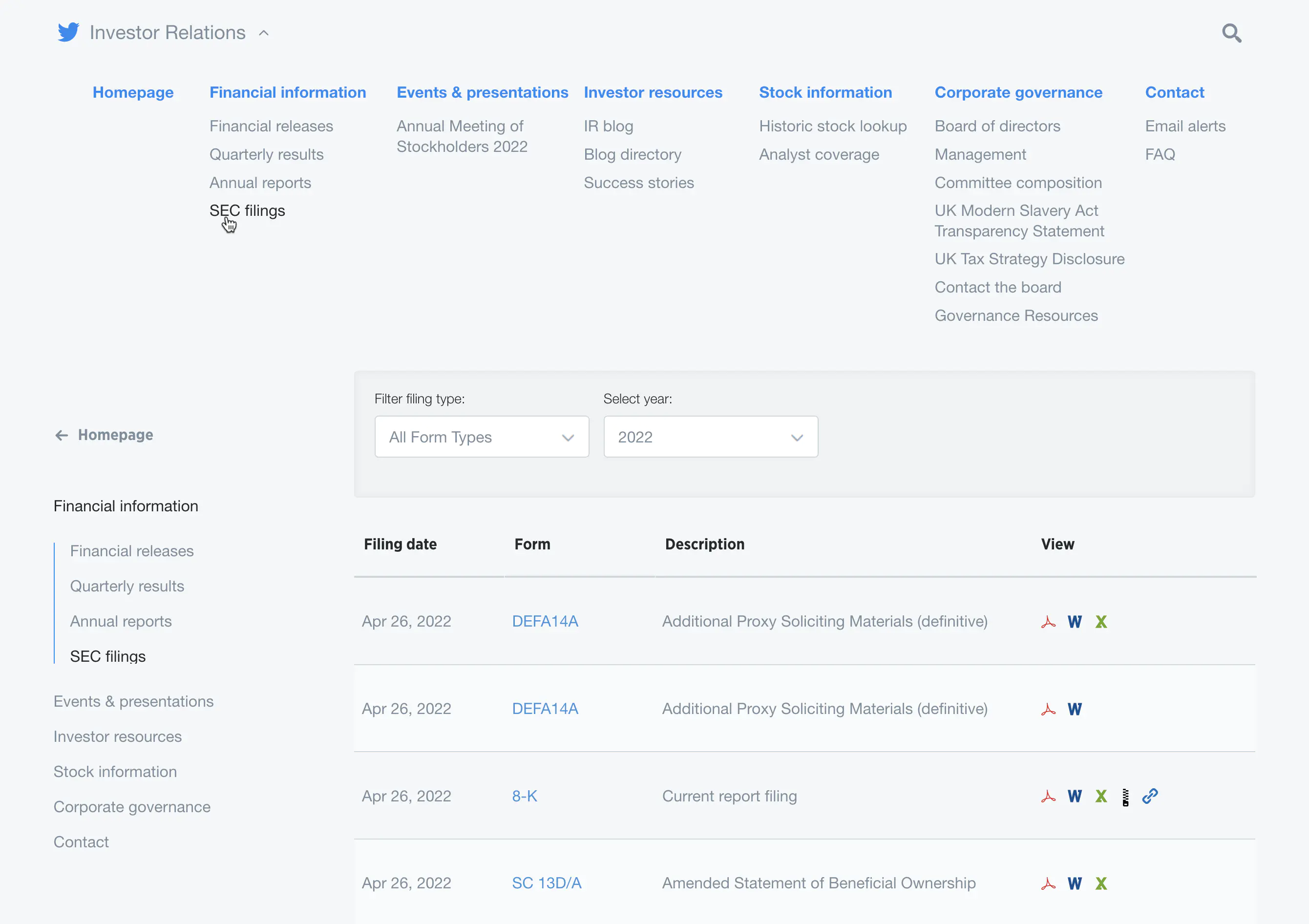Open Quarterly results in left sidebar
Screen dimensions: 1309x924
[127, 586]
